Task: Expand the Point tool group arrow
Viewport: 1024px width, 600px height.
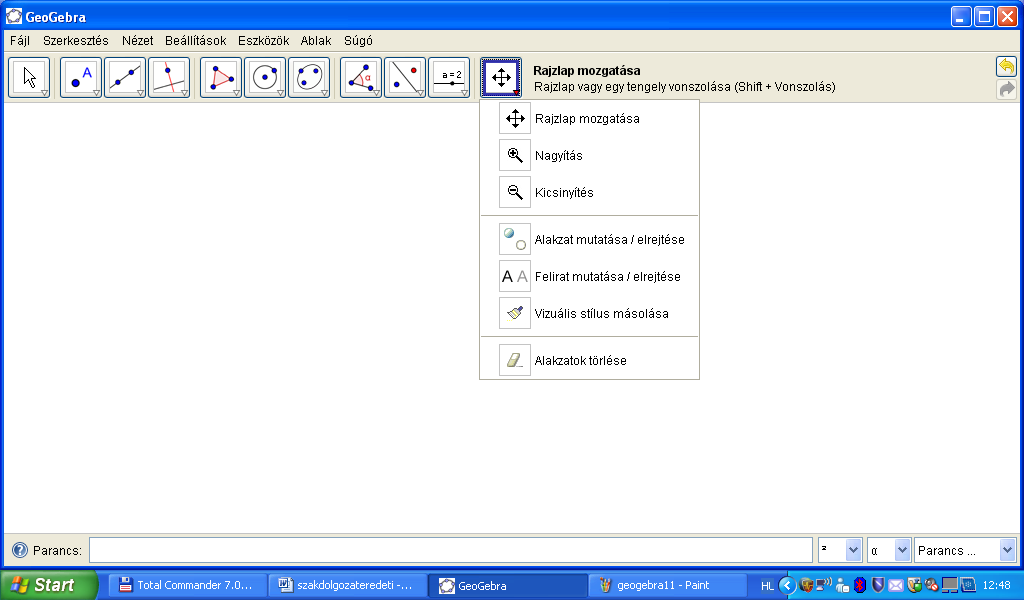Action: [x=96, y=93]
